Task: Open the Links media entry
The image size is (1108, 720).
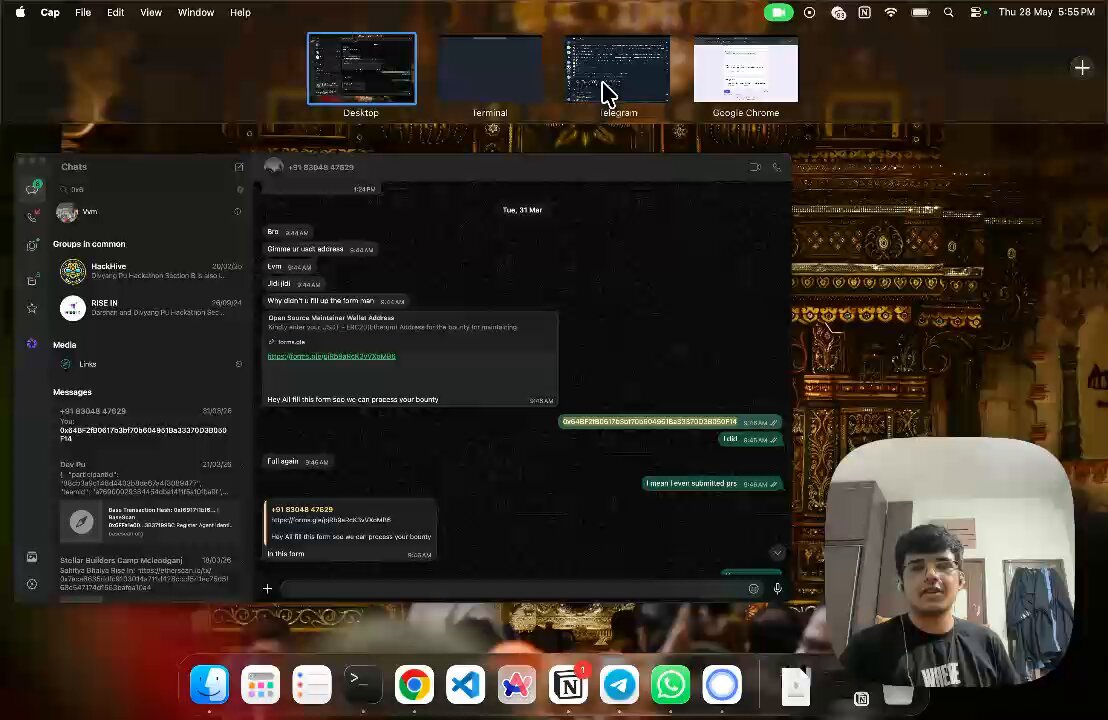Action: tap(150, 364)
